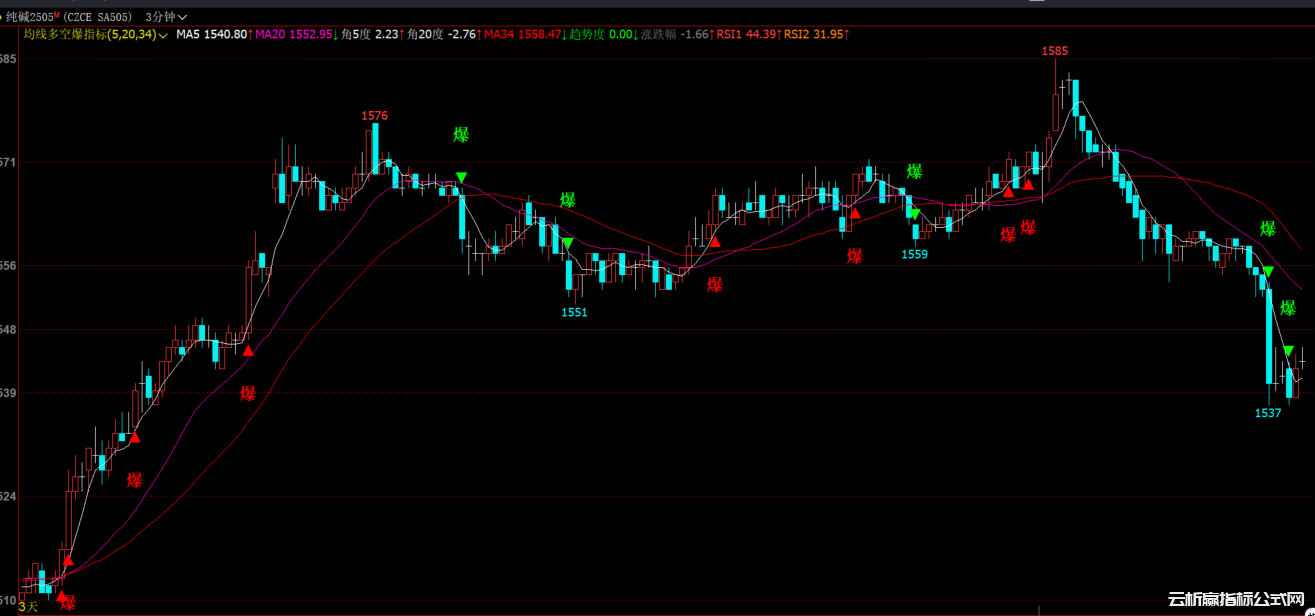Click the 1585 peak price label

tap(1055, 51)
